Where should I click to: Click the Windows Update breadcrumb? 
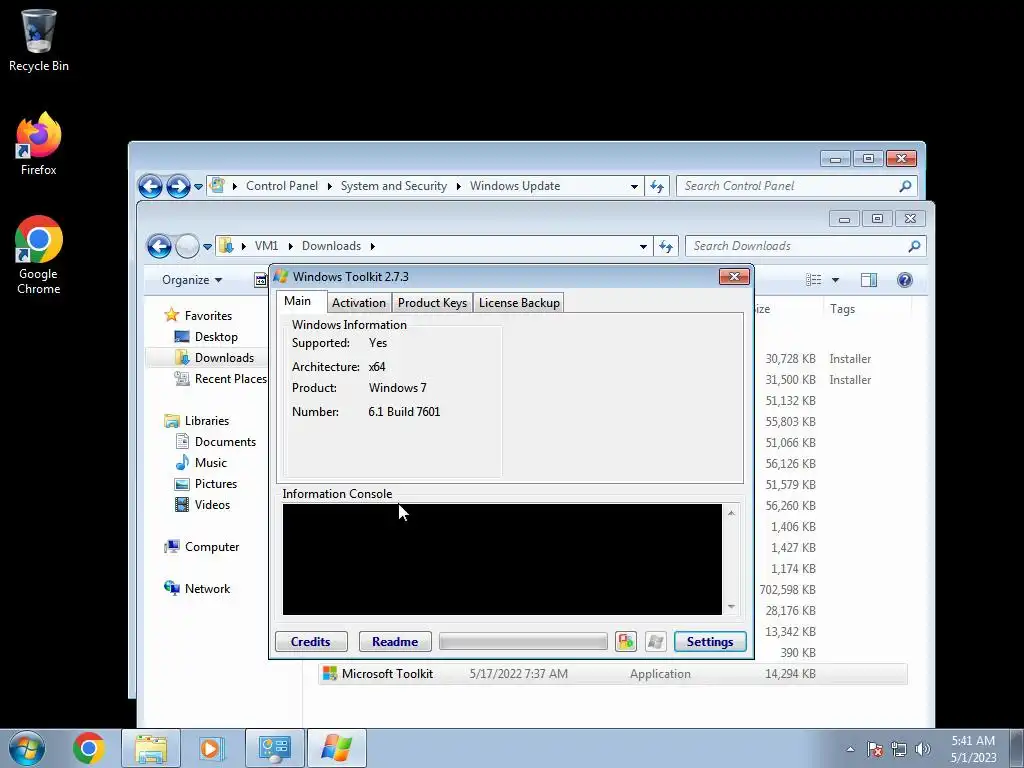(515, 186)
